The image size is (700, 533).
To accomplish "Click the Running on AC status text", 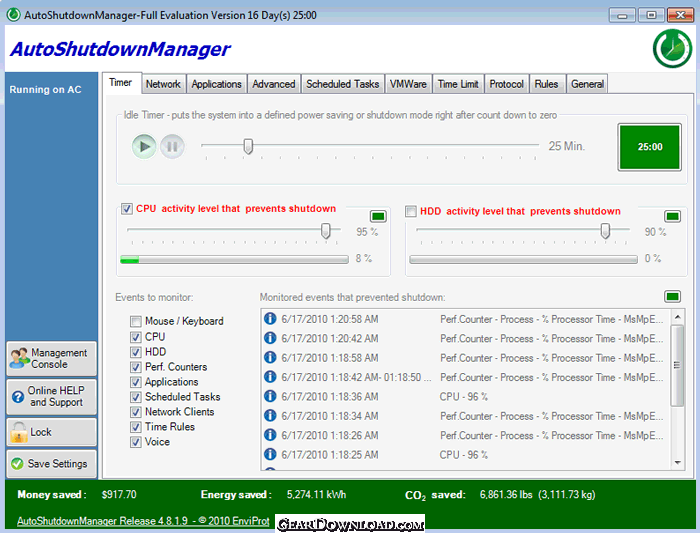I will coord(46,89).
